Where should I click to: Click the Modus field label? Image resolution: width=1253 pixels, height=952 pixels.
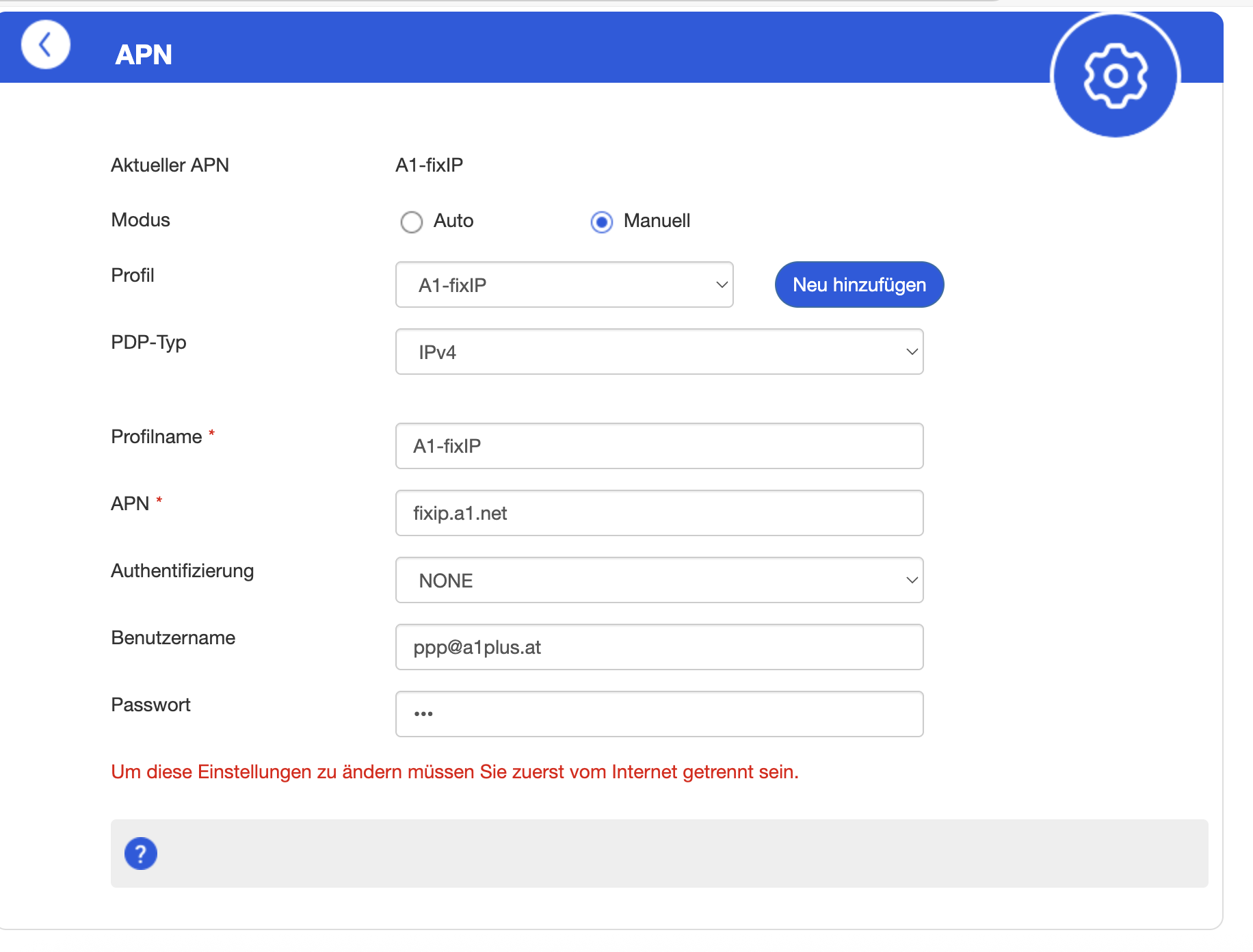(x=140, y=220)
